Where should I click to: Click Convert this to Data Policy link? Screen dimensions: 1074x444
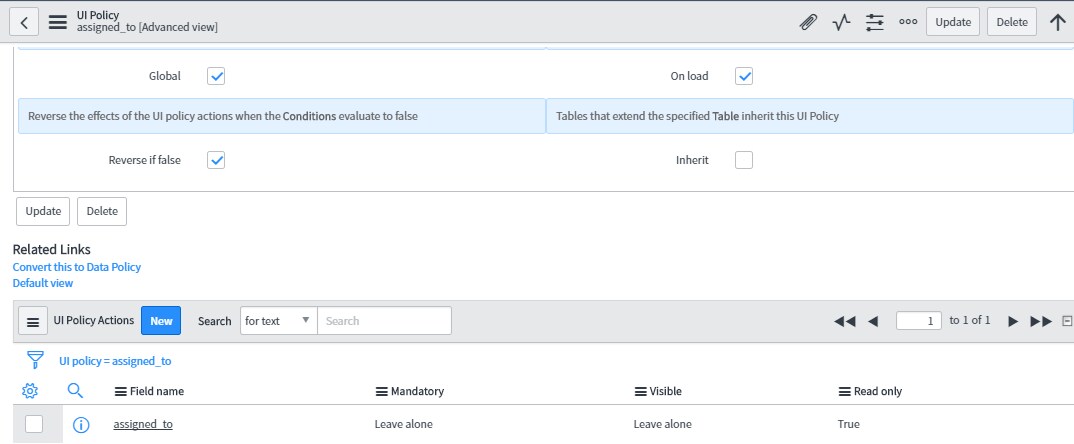[x=77, y=267]
